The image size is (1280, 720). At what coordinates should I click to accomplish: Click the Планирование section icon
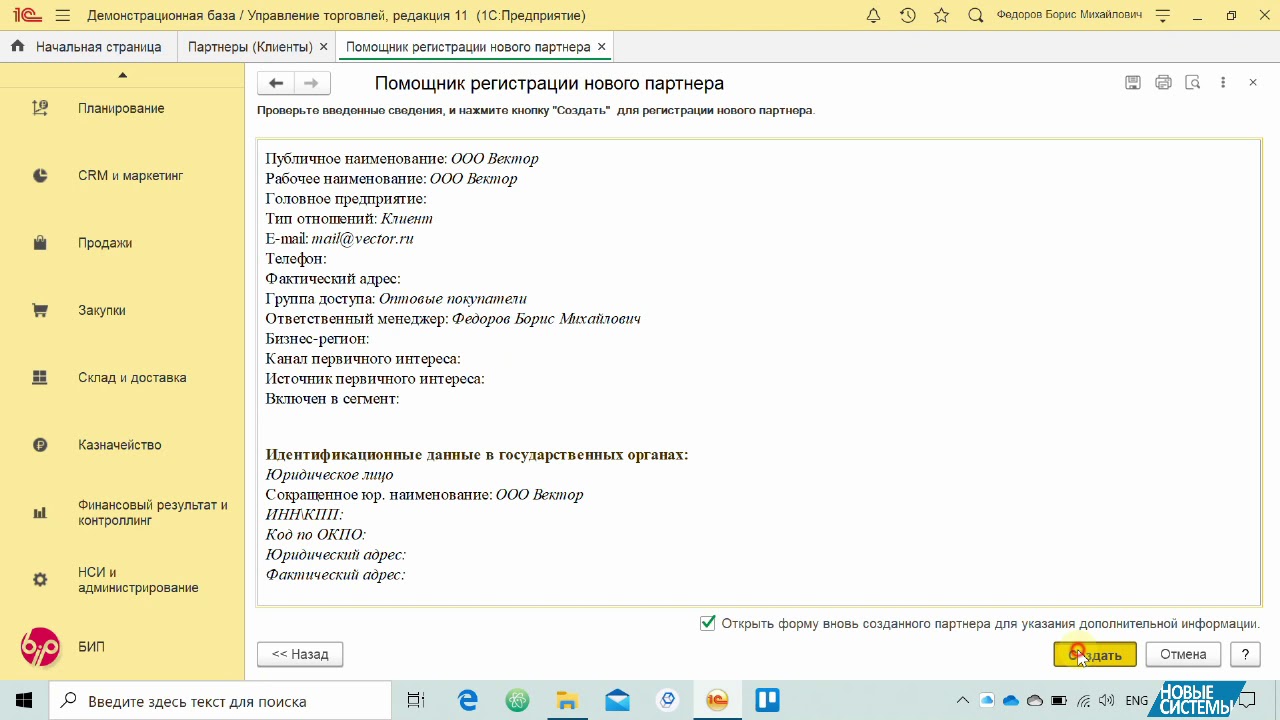click(40, 108)
